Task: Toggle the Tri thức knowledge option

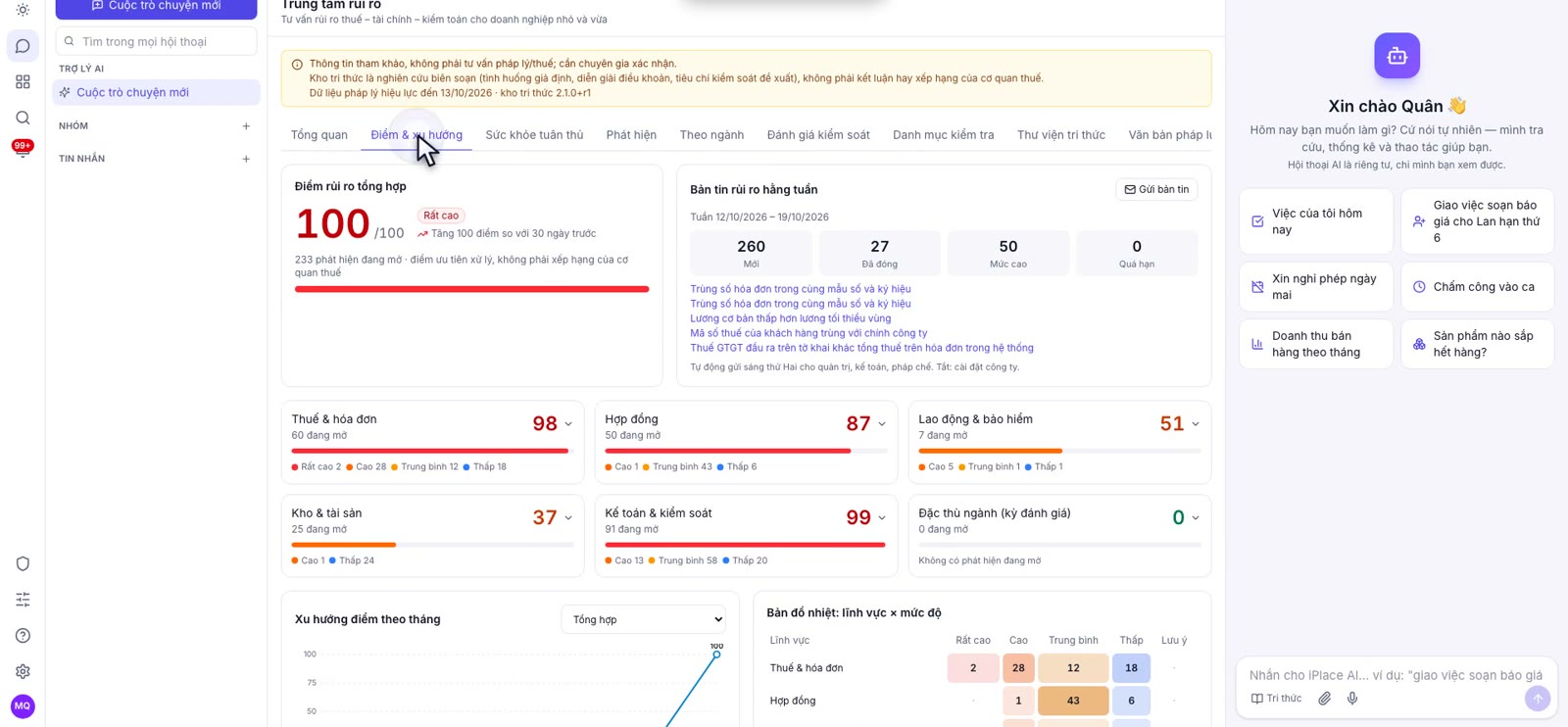Action: (1276, 699)
